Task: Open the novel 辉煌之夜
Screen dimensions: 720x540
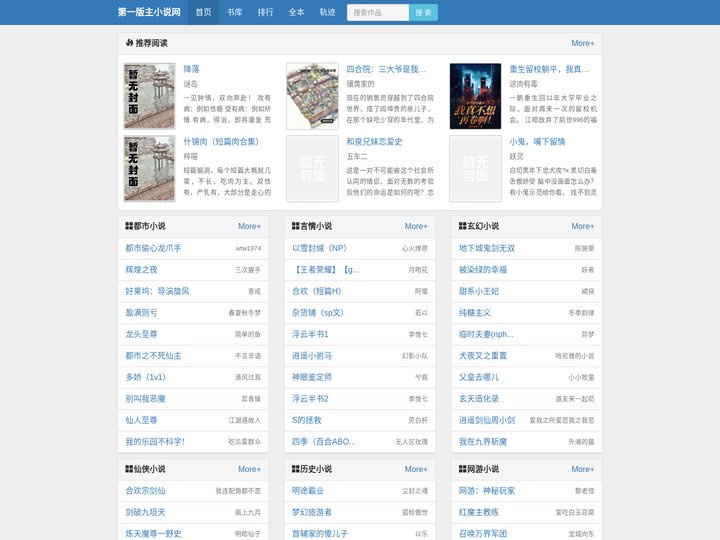Action: [141, 270]
